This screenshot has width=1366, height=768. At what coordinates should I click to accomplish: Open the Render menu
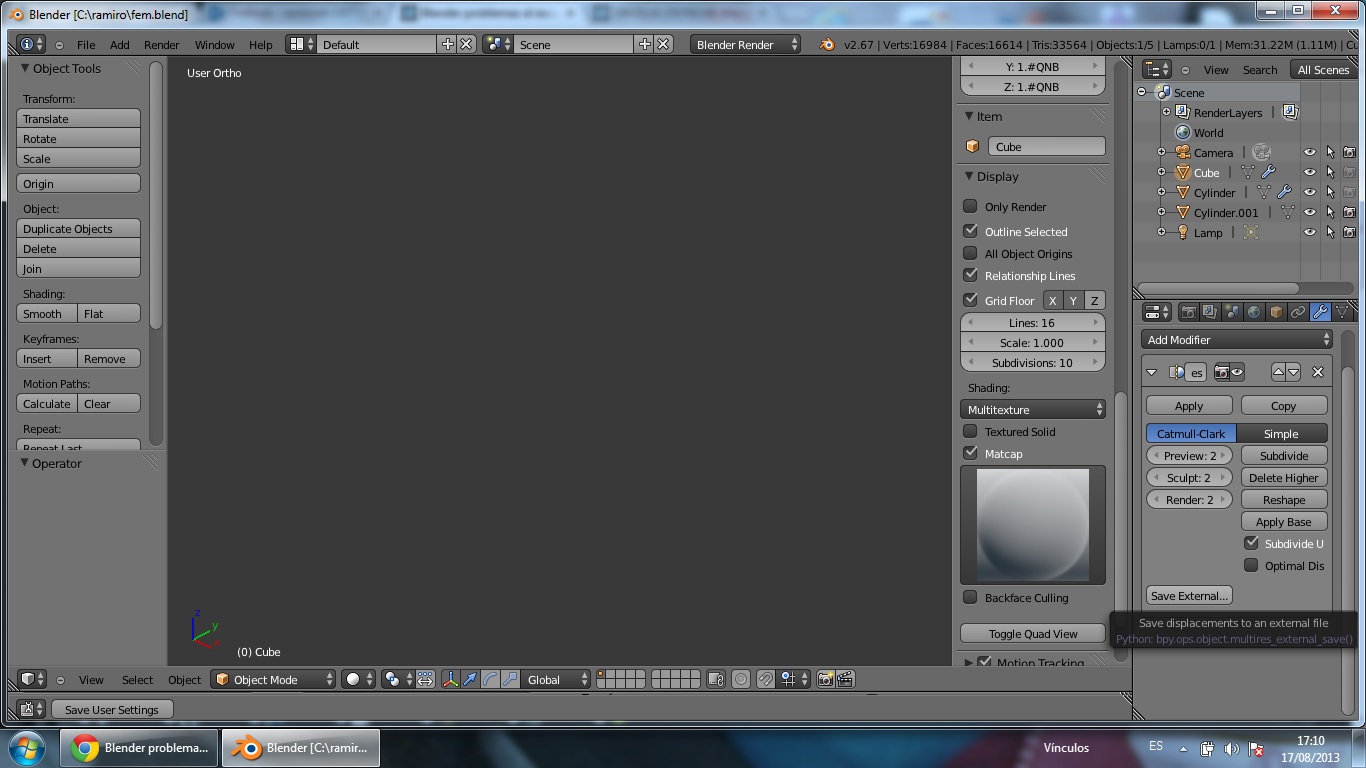pyautogui.click(x=162, y=44)
